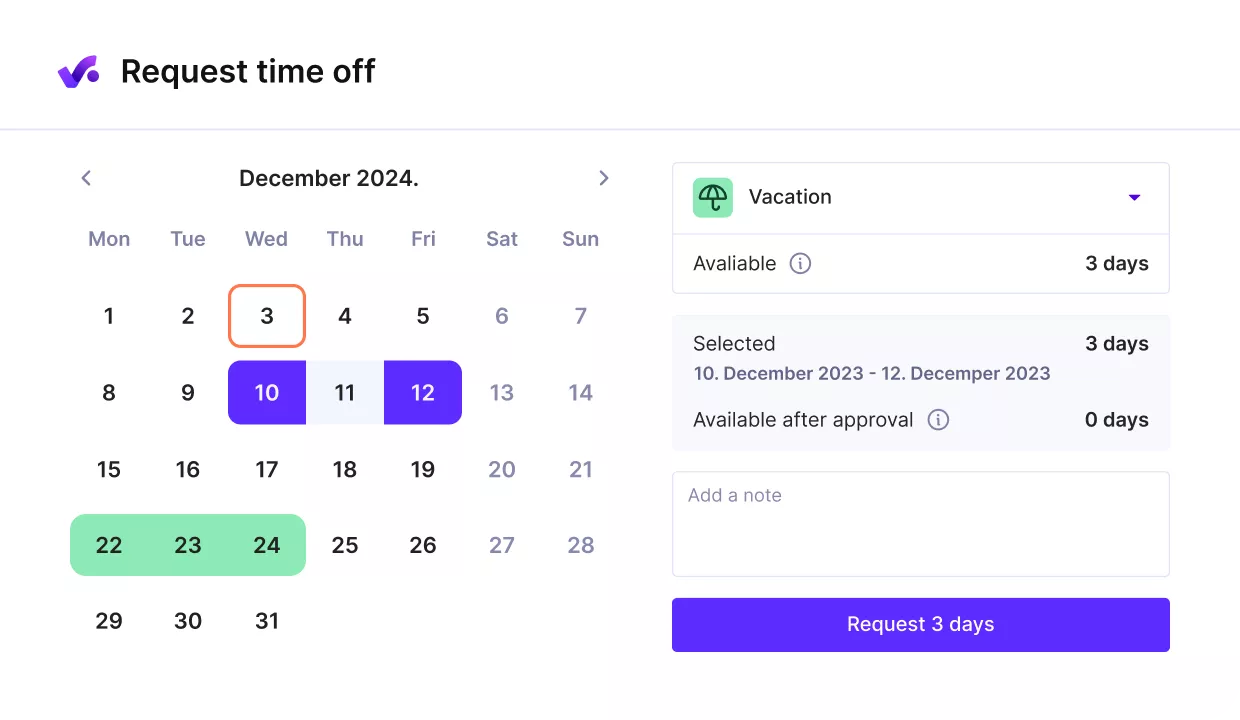Pick December 22 from the green range
1240x720 pixels.
click(109, 545)
